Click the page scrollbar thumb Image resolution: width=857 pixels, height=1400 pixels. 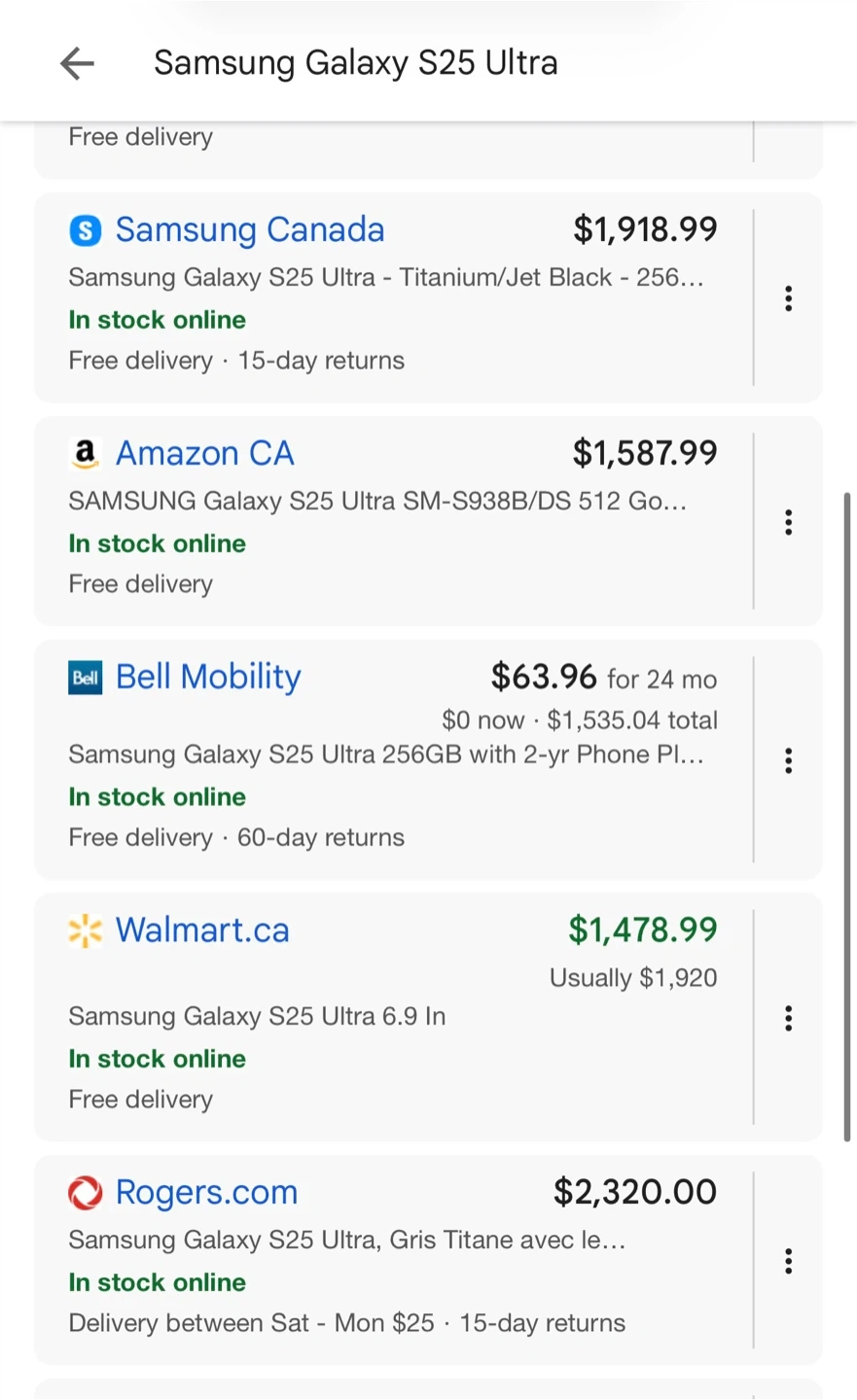[847, 817]
